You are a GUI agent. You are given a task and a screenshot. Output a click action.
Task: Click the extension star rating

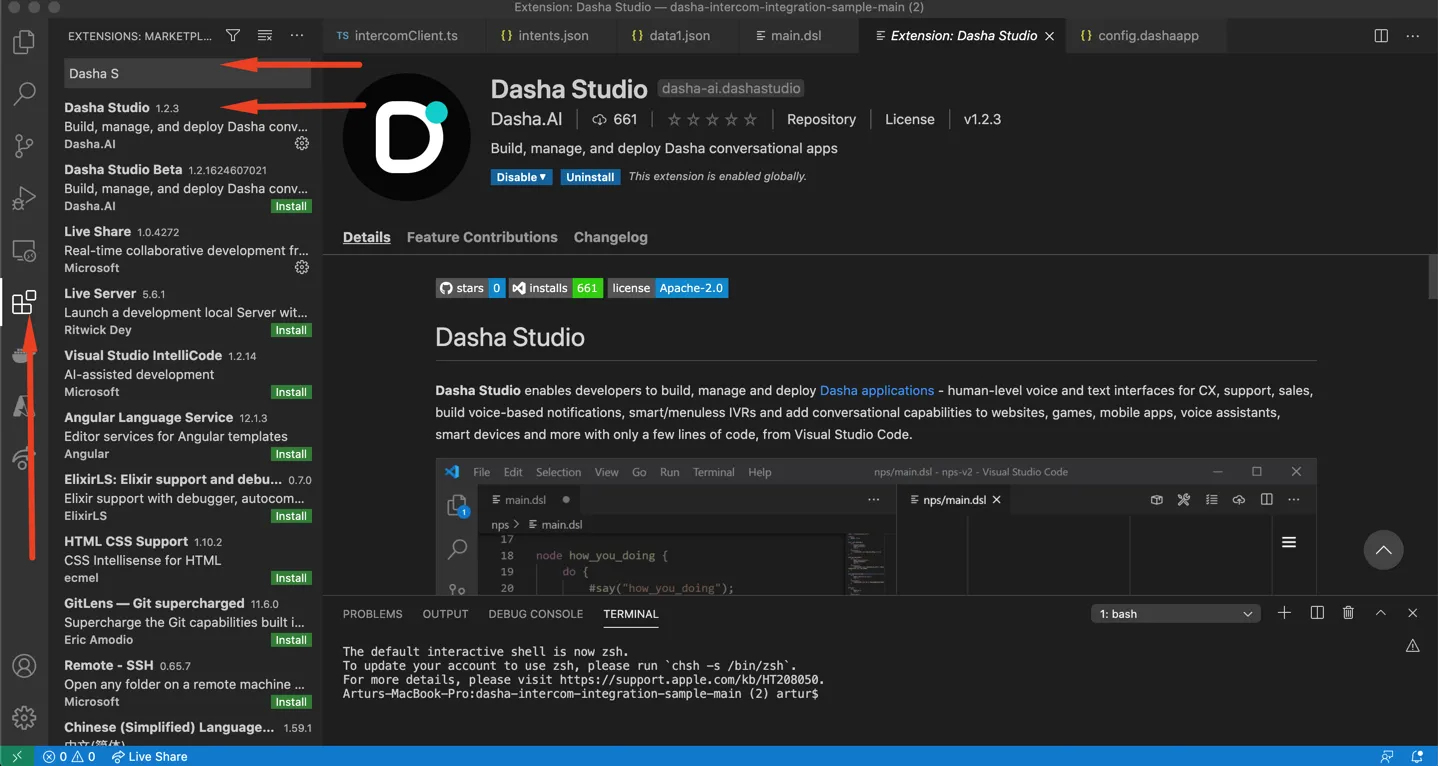point(713,119)
